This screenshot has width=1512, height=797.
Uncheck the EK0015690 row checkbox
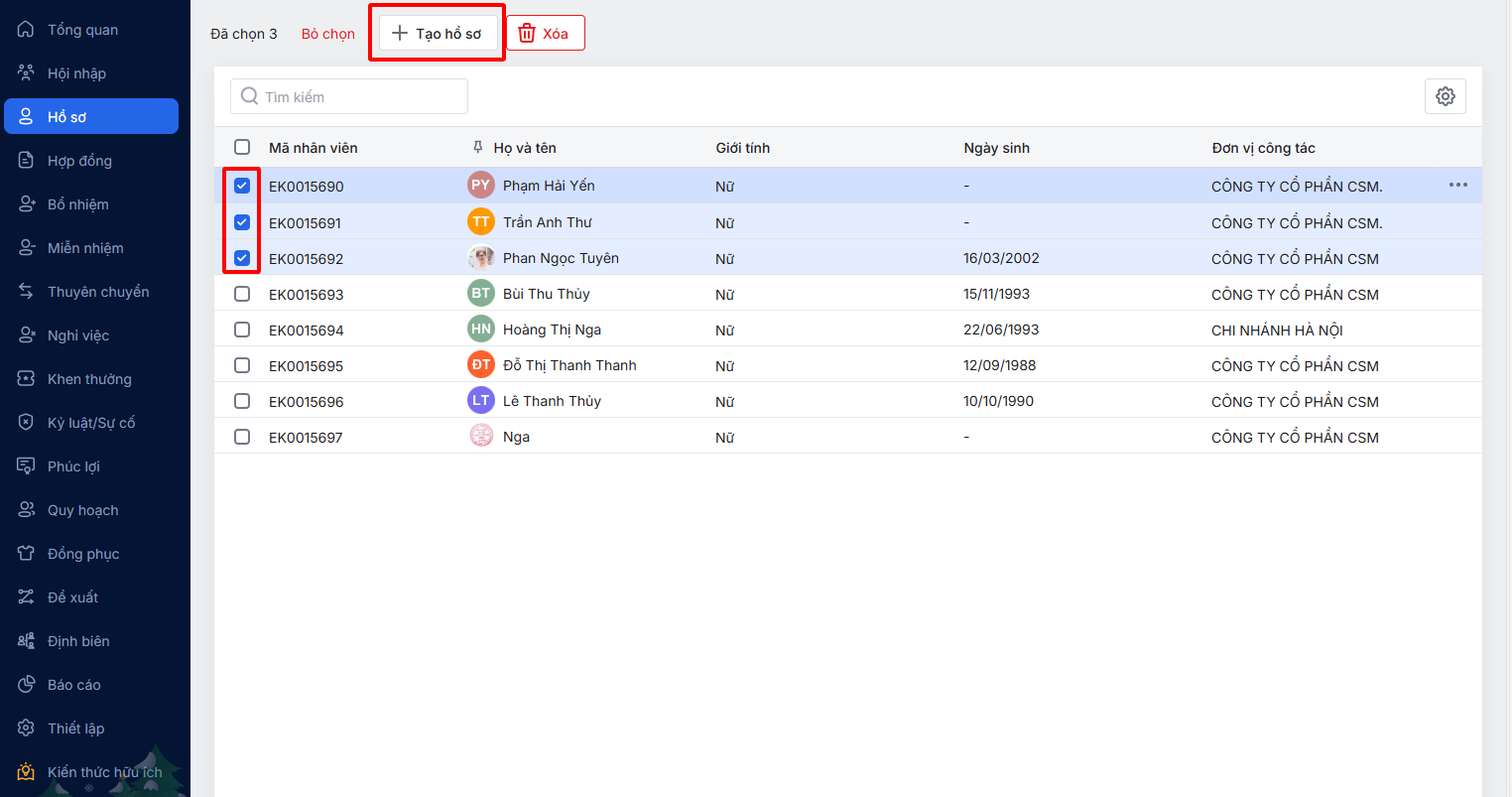242,186
